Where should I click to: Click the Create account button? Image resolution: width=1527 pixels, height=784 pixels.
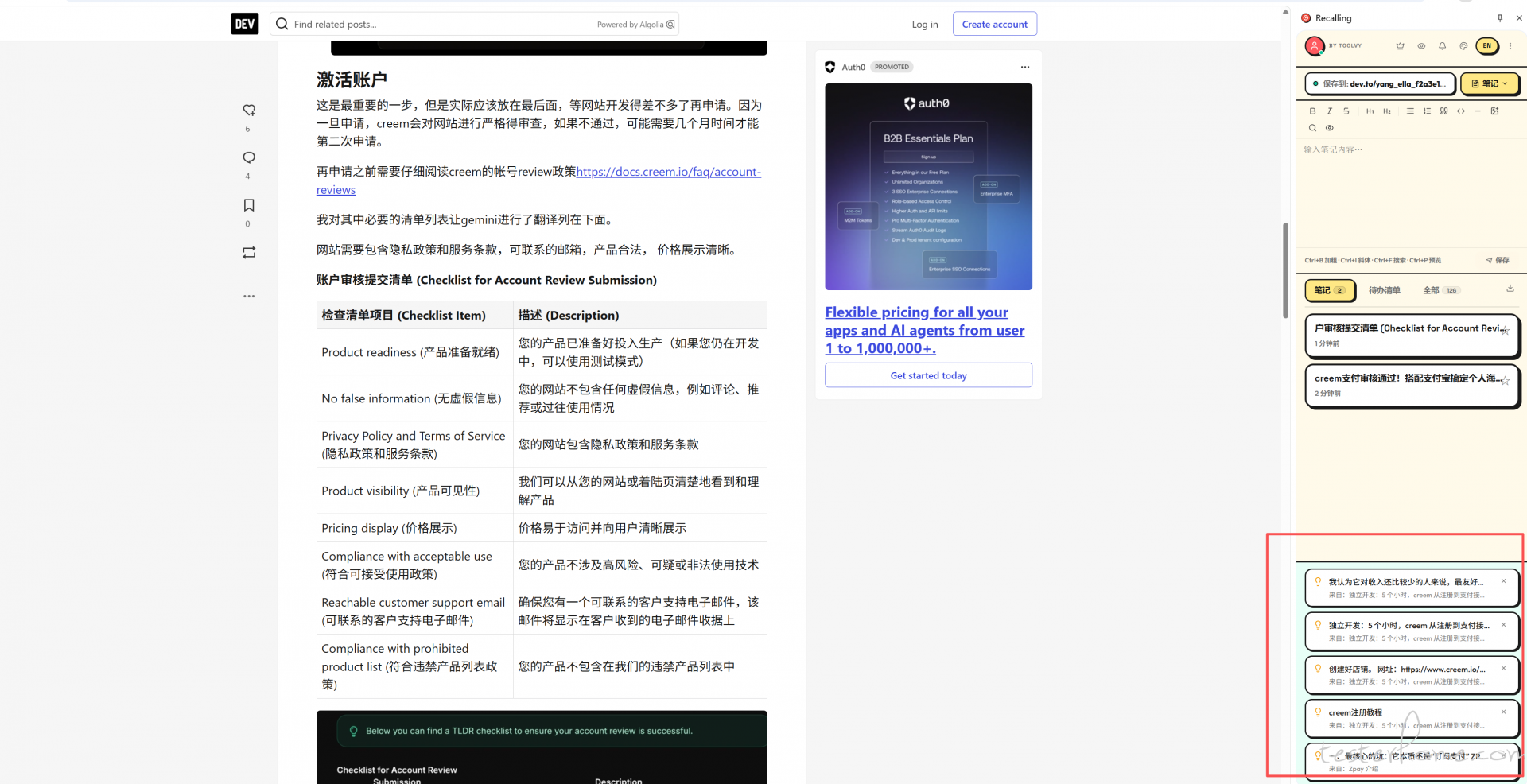click(994, 25)
